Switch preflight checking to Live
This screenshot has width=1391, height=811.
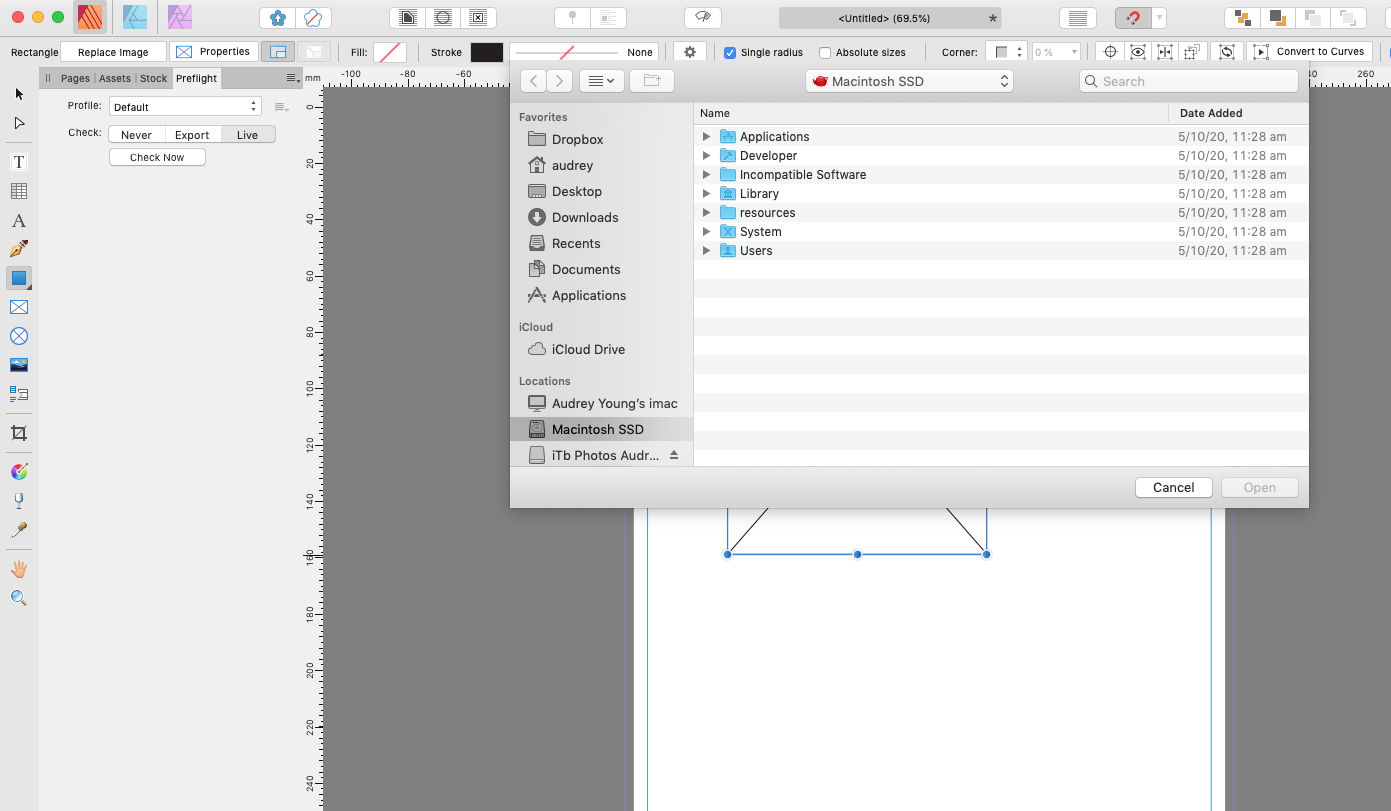click(248, 133)
